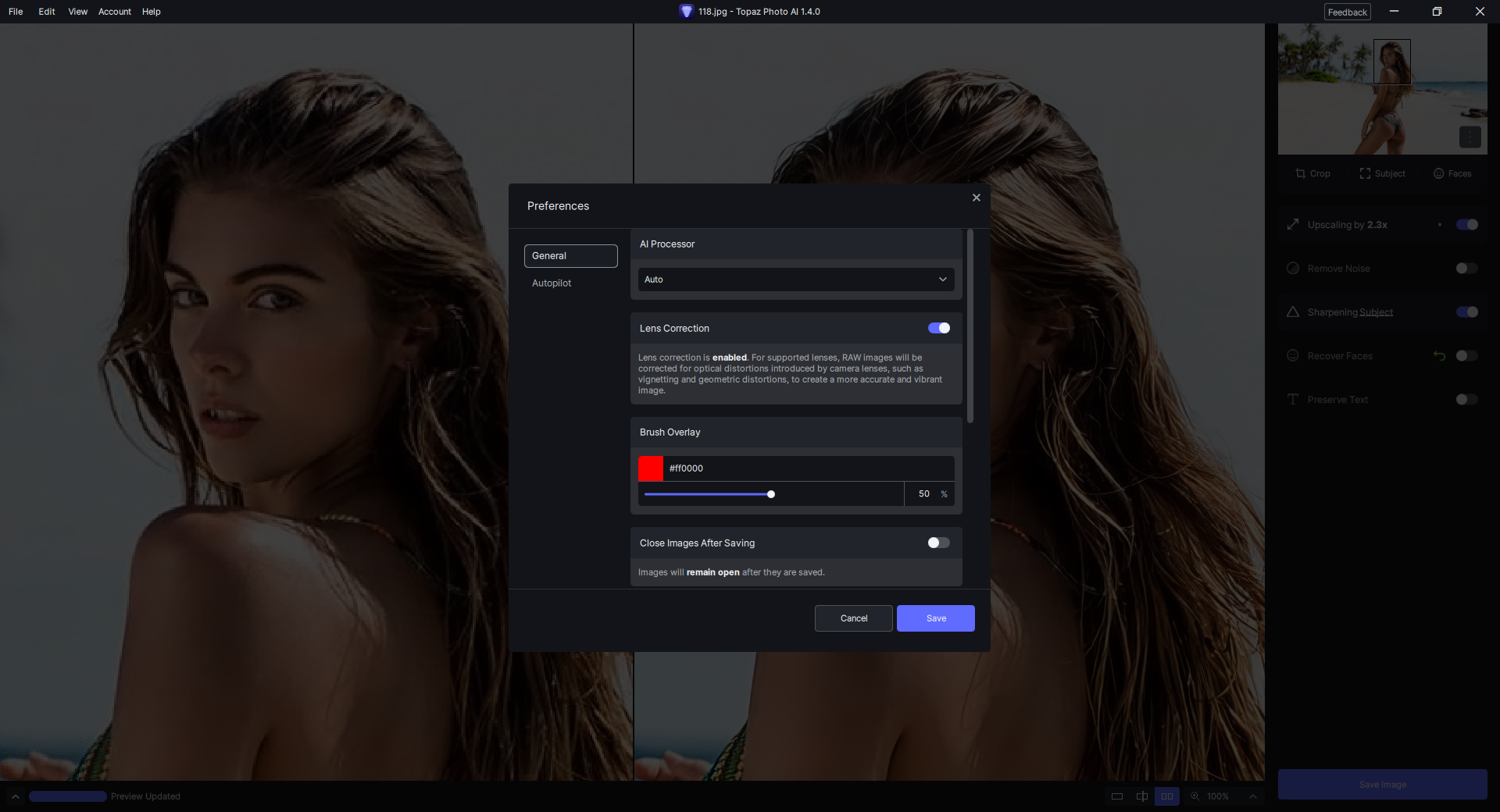This screenshot has width=1500, height=812.
Task: Click the Preserve Text T icon
Action: [1293, 400]
